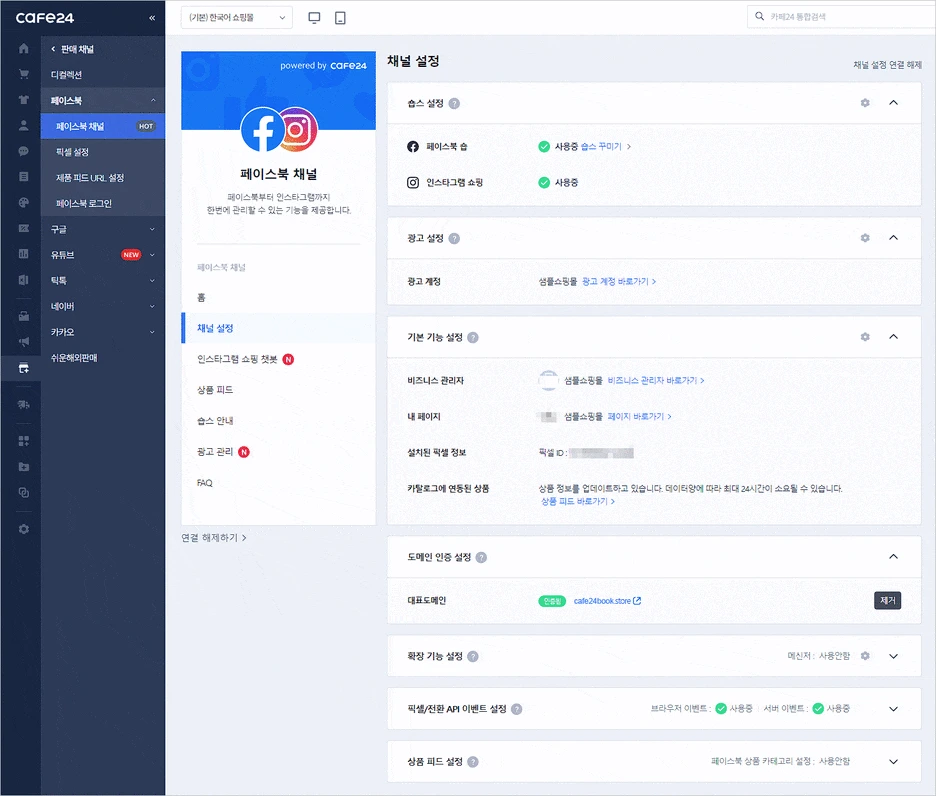This screenshot has height=796, width=936.
Task: Open the megaphone marketing icon
Action: point(23,342)
